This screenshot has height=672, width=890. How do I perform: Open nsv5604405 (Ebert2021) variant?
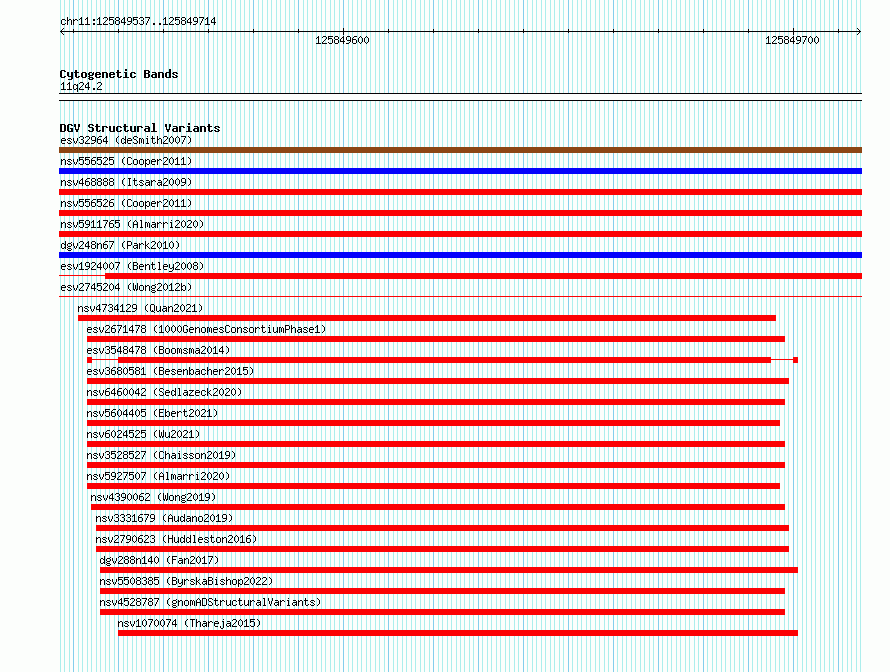point(152,413)
